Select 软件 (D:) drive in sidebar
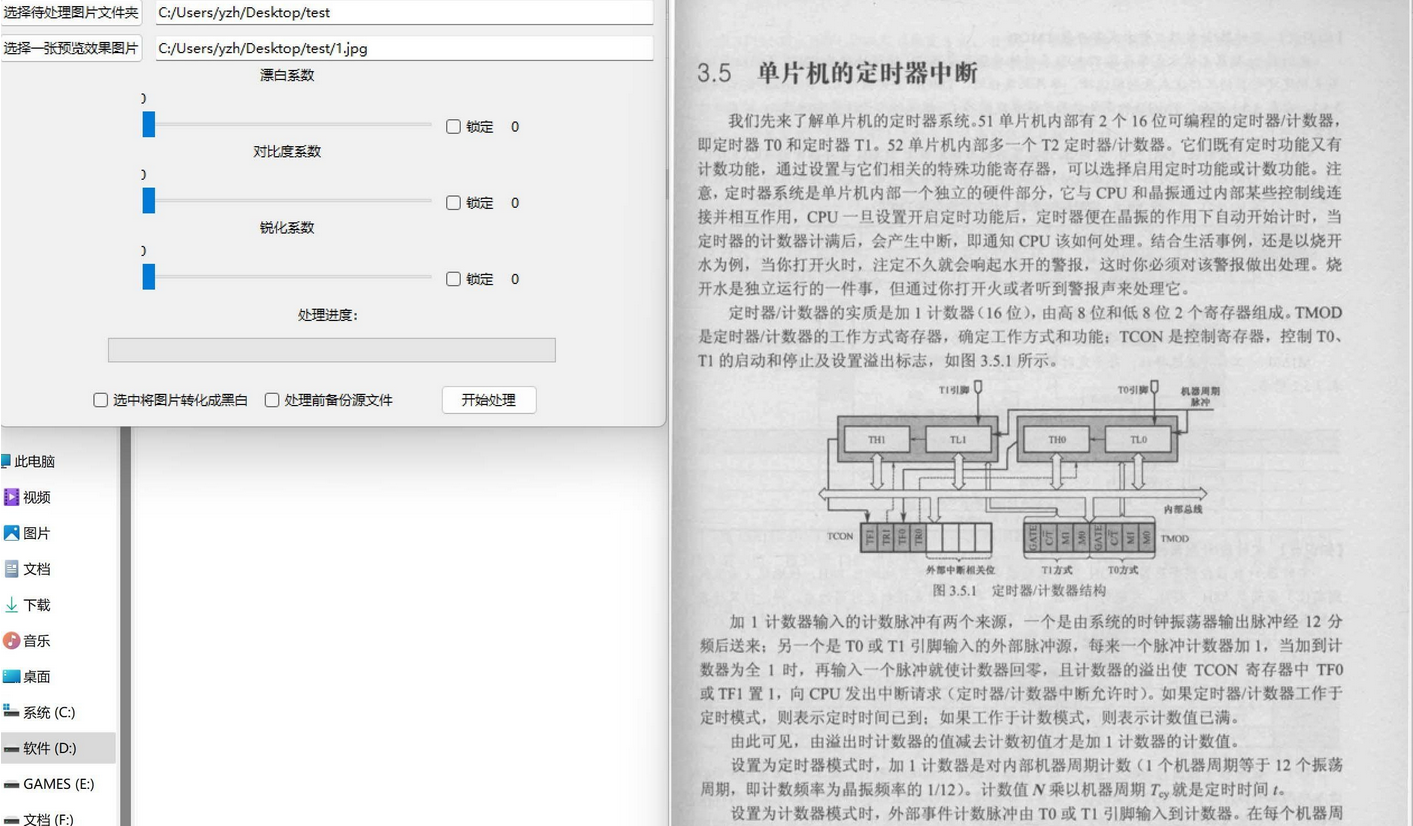Image resolution: width=1413 pixels, height=826 pixels. coord(60,748)
